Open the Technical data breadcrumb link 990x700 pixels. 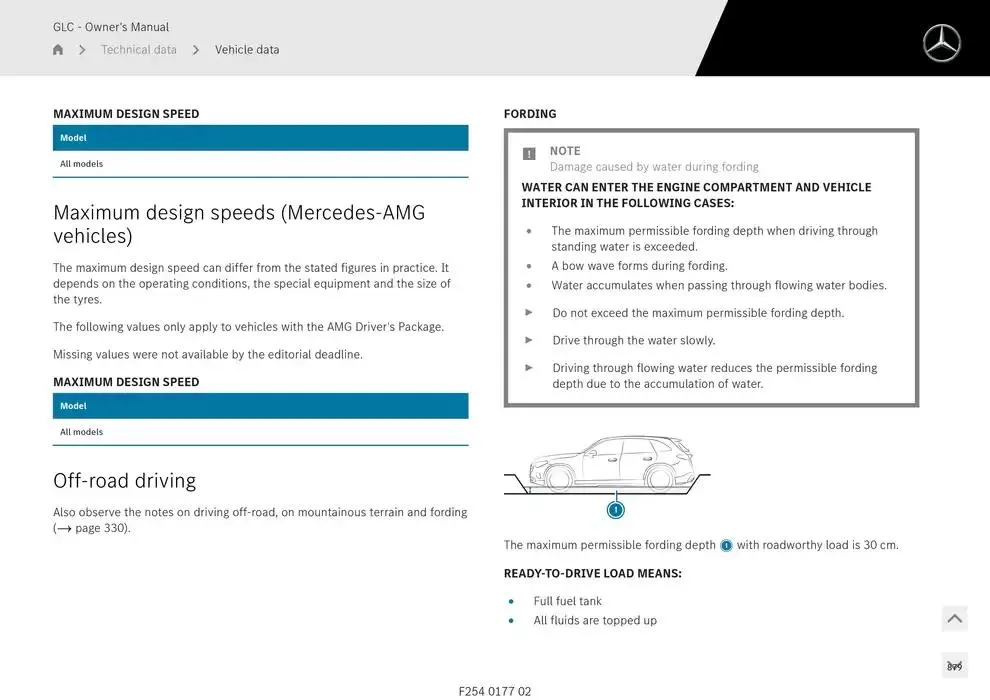138,50
